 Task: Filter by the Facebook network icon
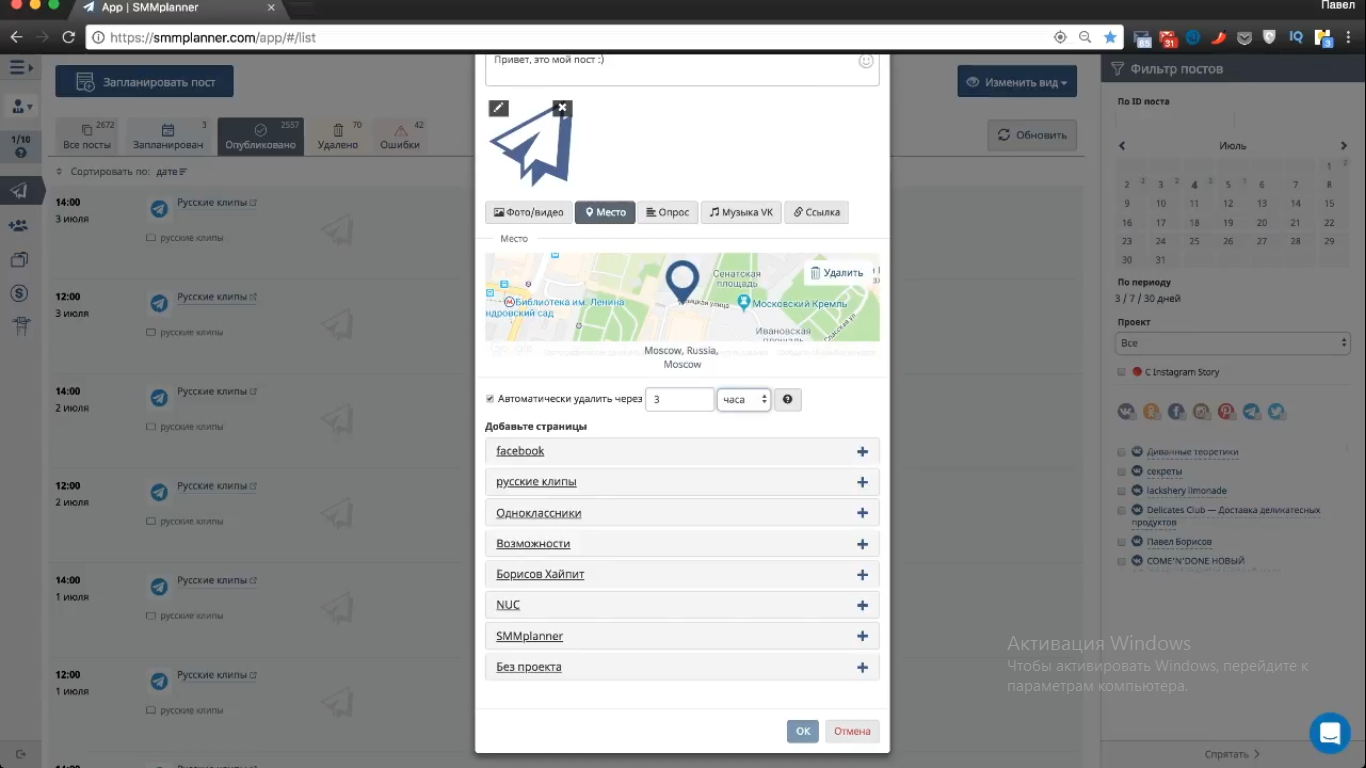click(1177, 411)
